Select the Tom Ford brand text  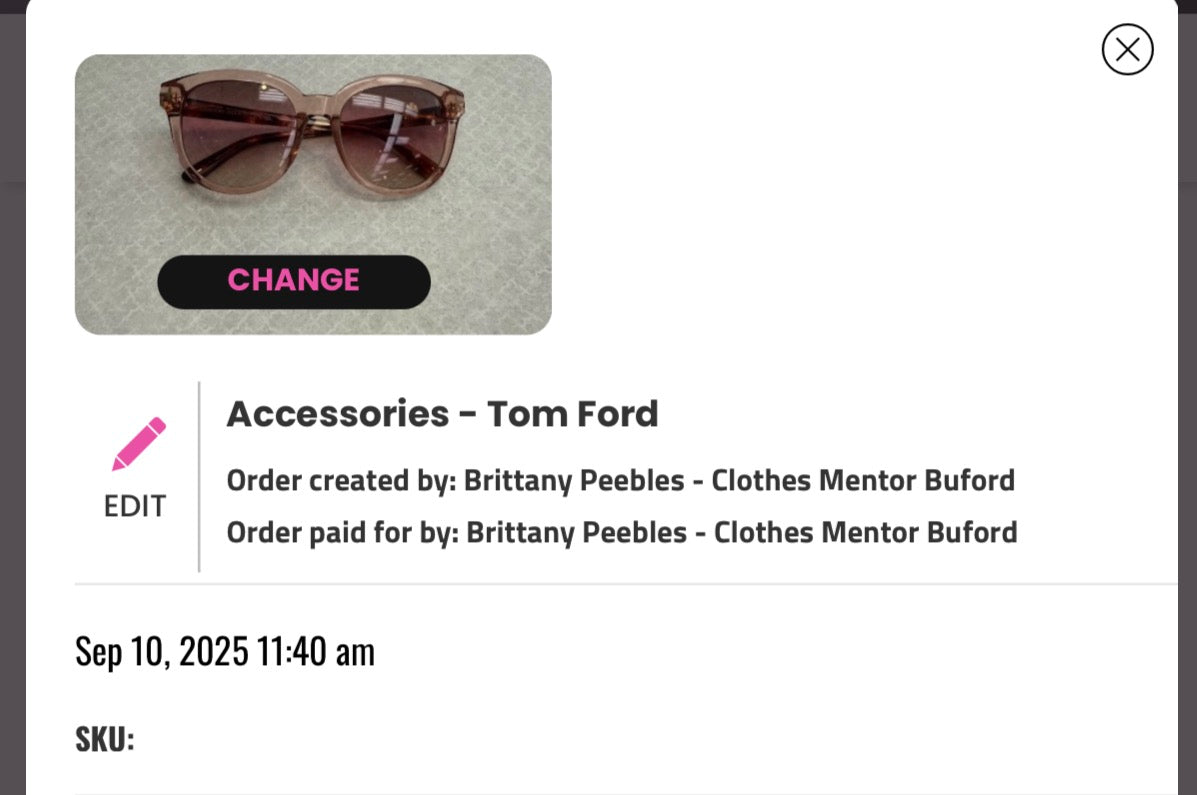click(573, 412)
